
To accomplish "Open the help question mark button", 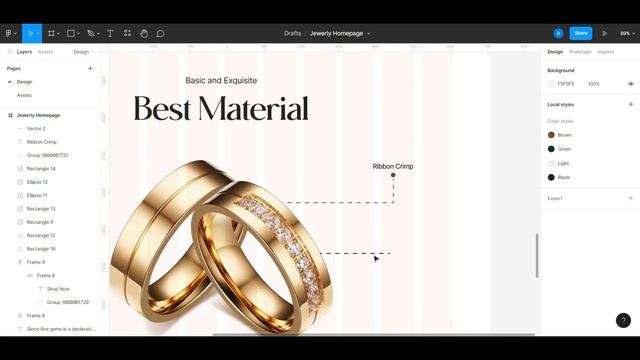I will tap(623, 320).
